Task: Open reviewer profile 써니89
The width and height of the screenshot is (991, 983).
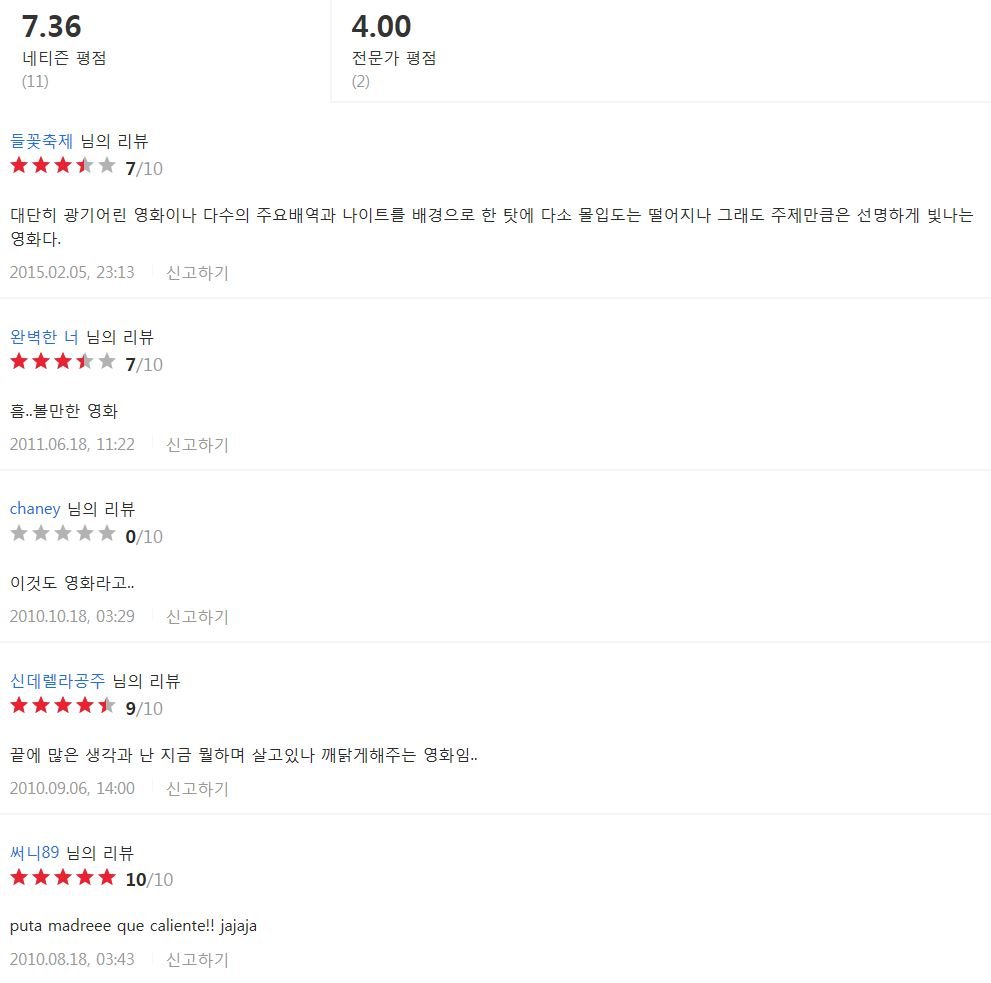Action: tap(34, 853)
